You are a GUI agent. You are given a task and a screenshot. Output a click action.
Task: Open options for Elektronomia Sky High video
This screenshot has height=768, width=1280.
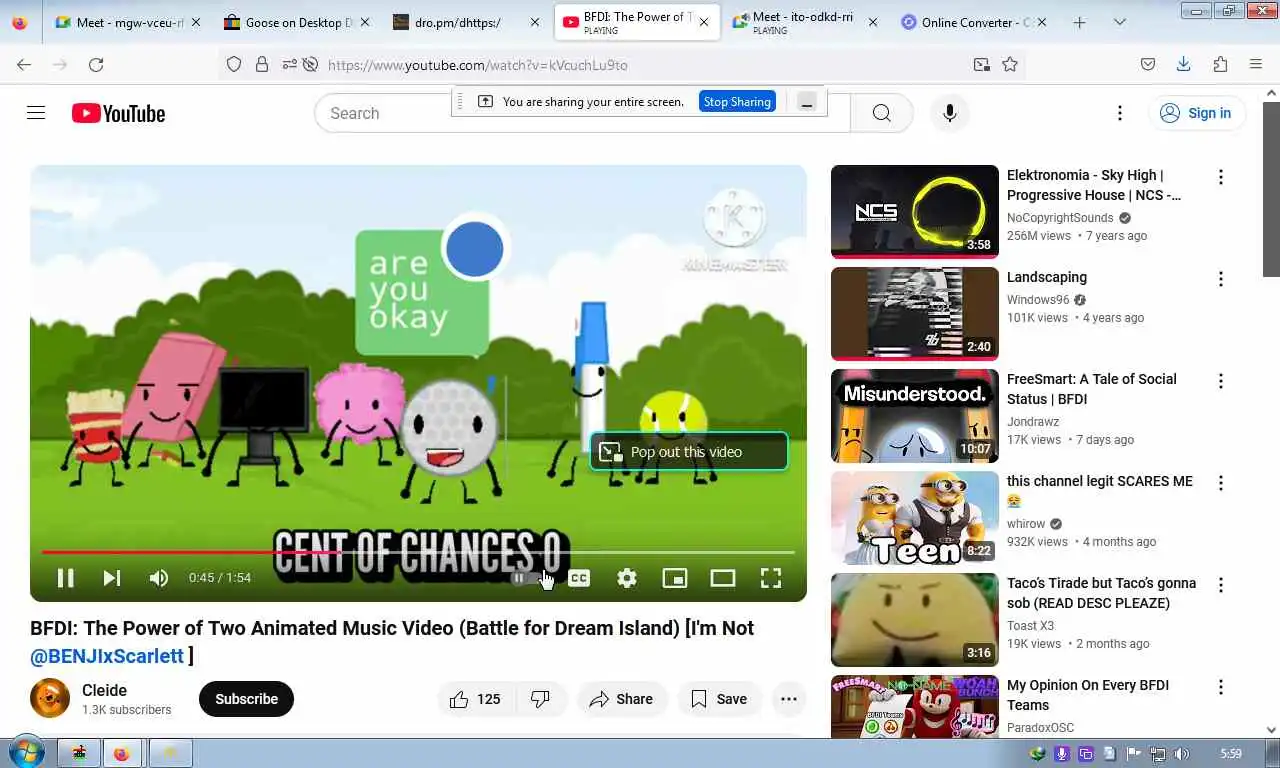point(1220,177)
